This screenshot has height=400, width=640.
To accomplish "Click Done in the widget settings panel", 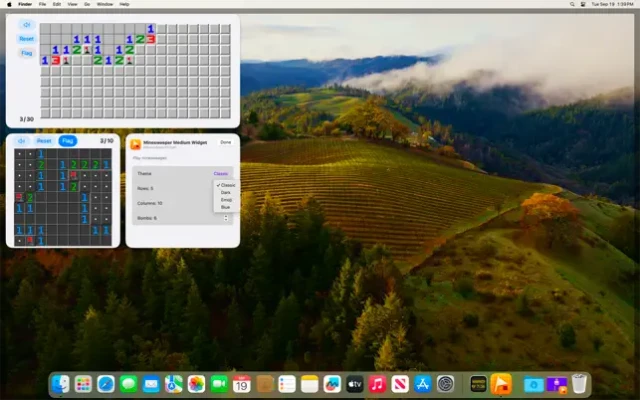I will (225, 142).
